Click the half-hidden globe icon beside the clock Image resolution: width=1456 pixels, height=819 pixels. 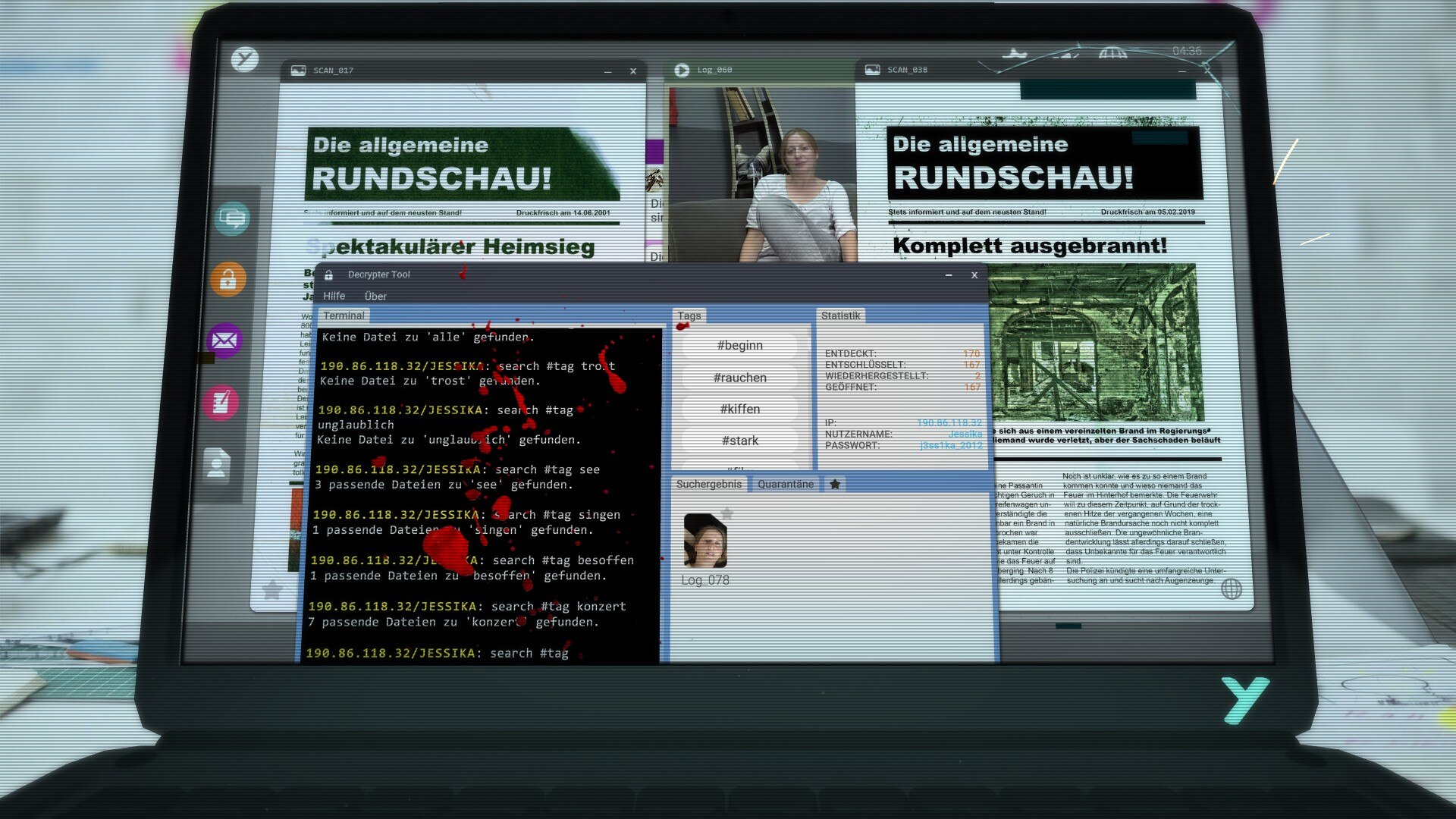pos(1112,53)
